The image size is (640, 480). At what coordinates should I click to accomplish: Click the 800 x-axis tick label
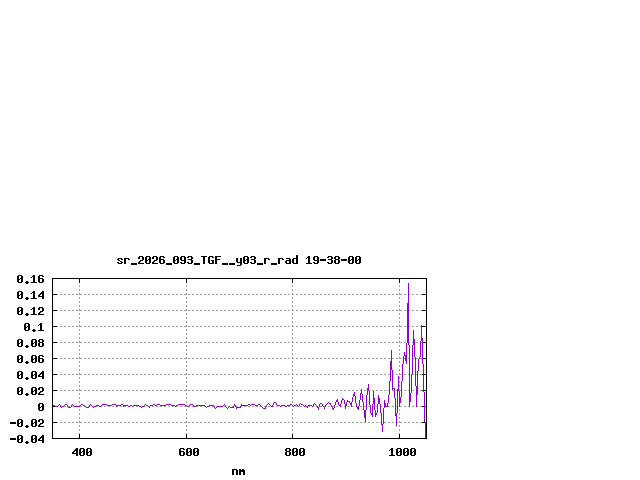(294, 452)
